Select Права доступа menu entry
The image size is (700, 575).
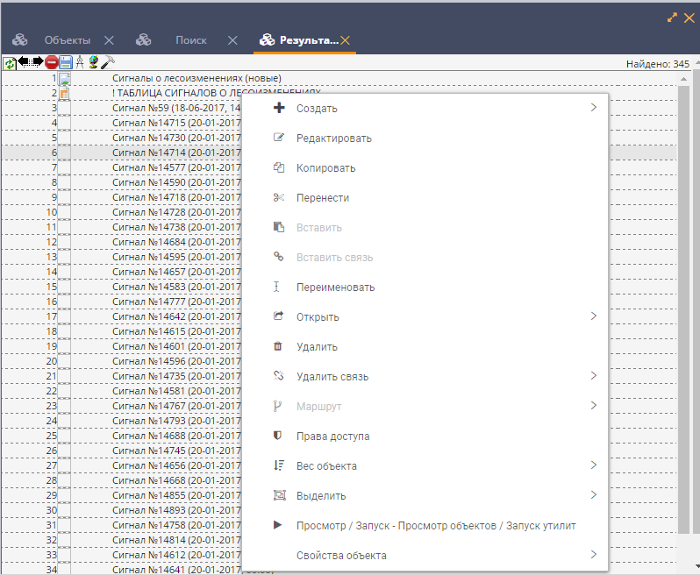333,436
